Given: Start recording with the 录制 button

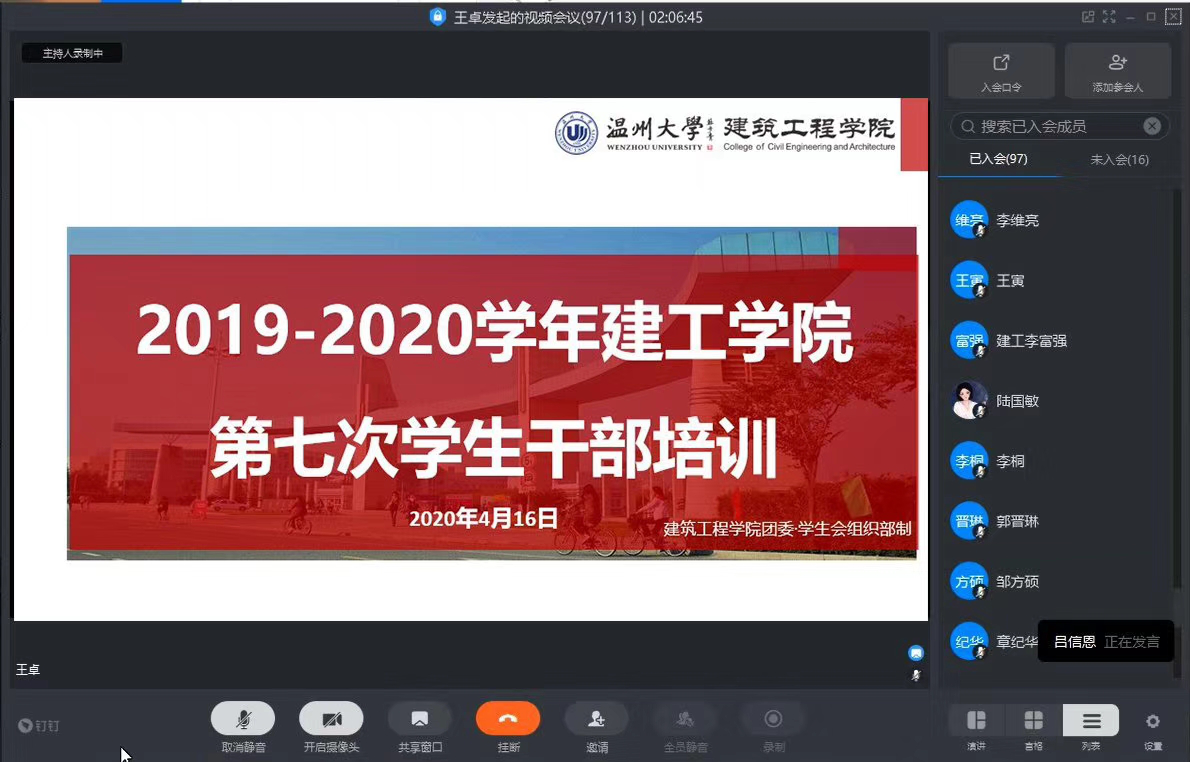Looking at the screenshot, I should (x=773, y=719).
